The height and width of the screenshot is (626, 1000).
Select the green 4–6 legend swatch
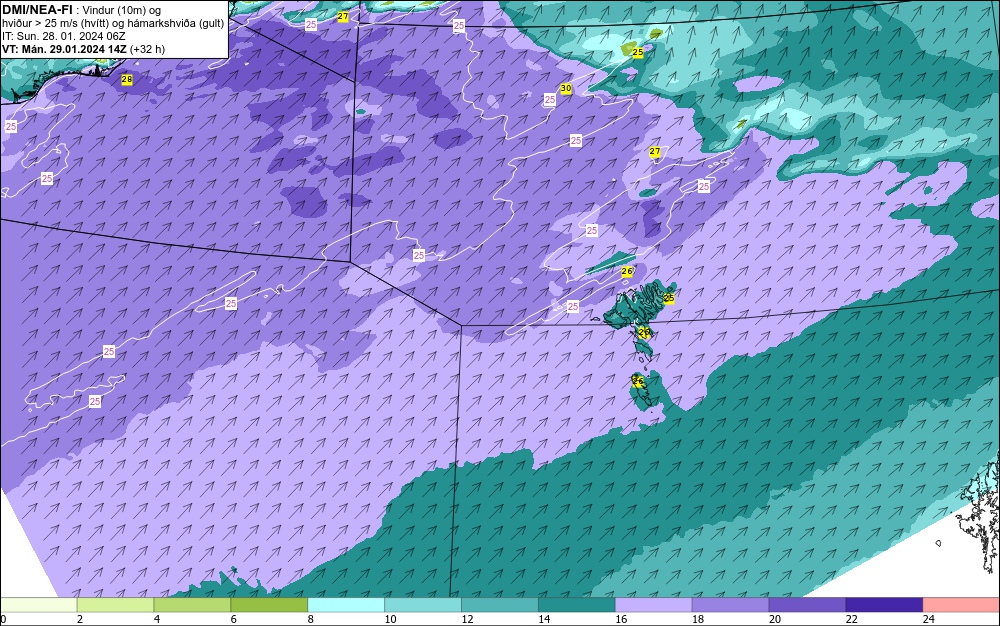click(192, 605)
